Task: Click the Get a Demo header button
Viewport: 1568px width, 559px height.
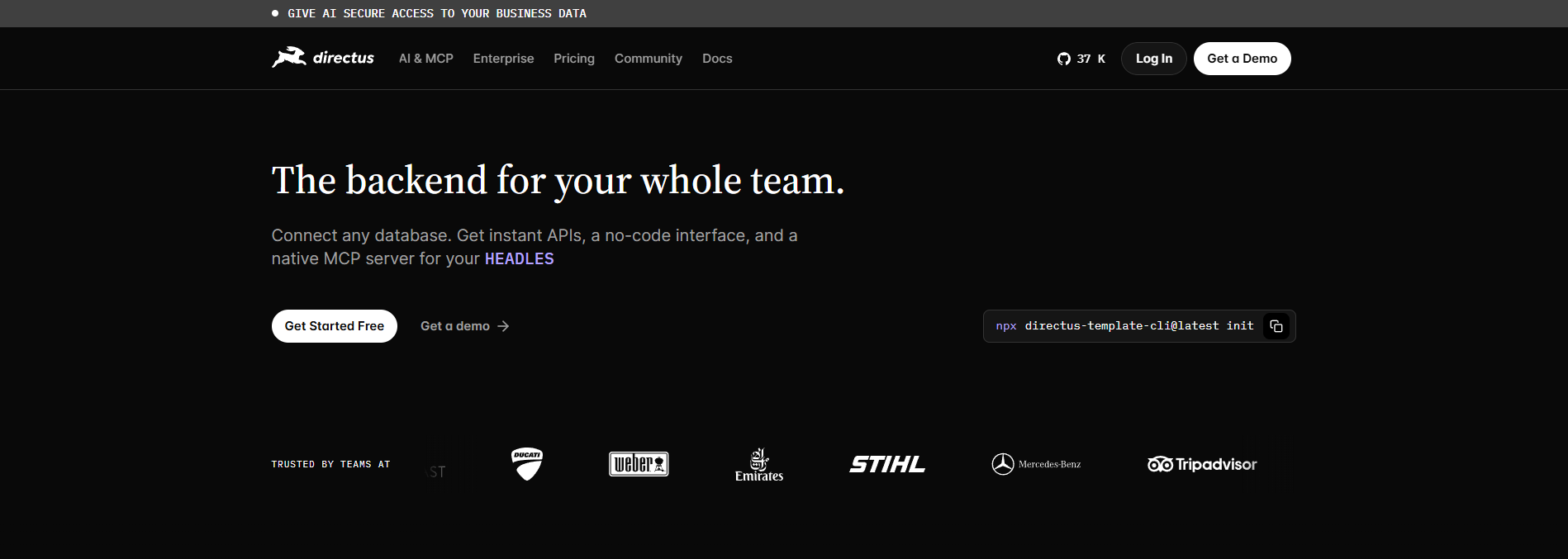Action: click(1242, 59)
